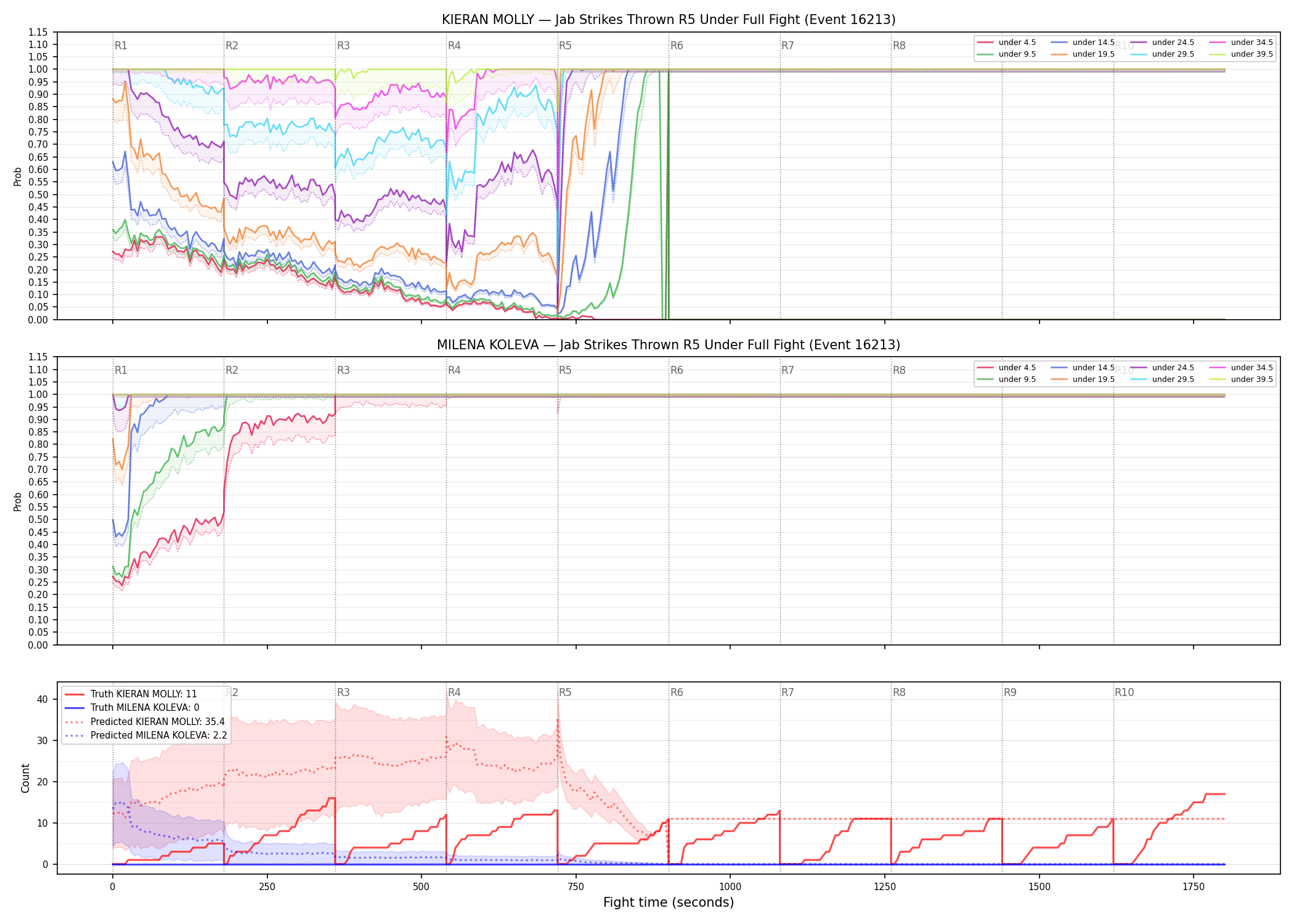
Task: Click 'under 19.5' legend entry in top chart
Action: tap(1083, 54)
